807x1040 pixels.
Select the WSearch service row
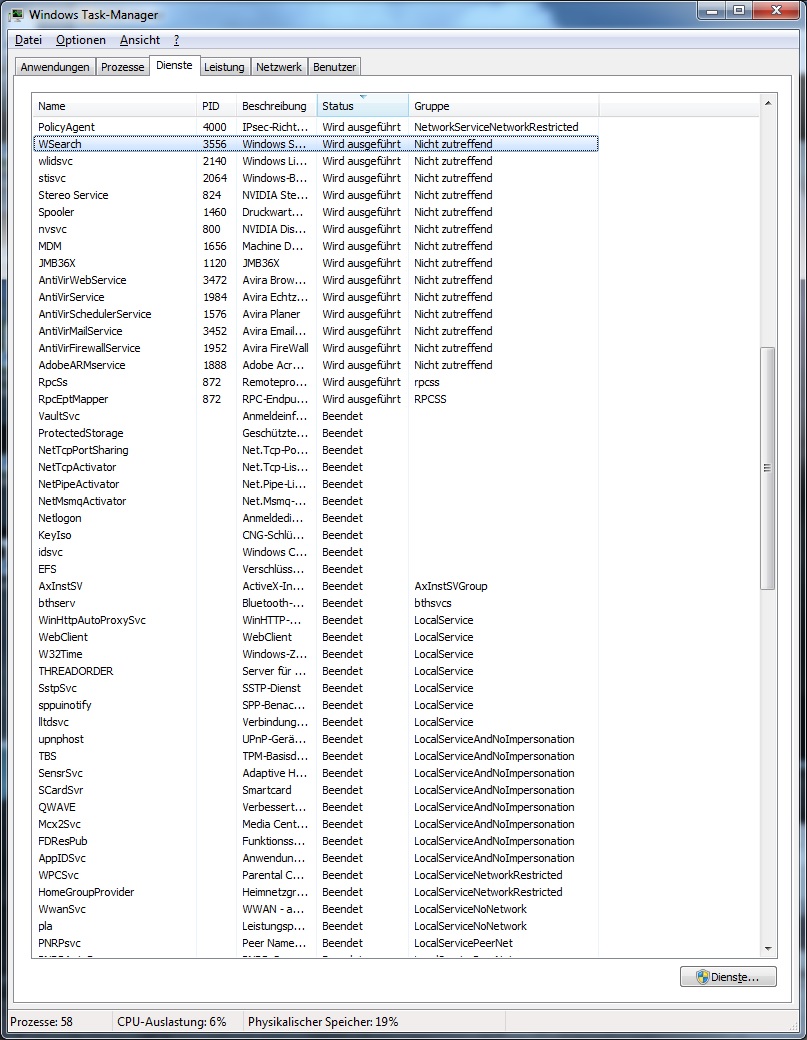pyautogui.click(x=316, y=144)
